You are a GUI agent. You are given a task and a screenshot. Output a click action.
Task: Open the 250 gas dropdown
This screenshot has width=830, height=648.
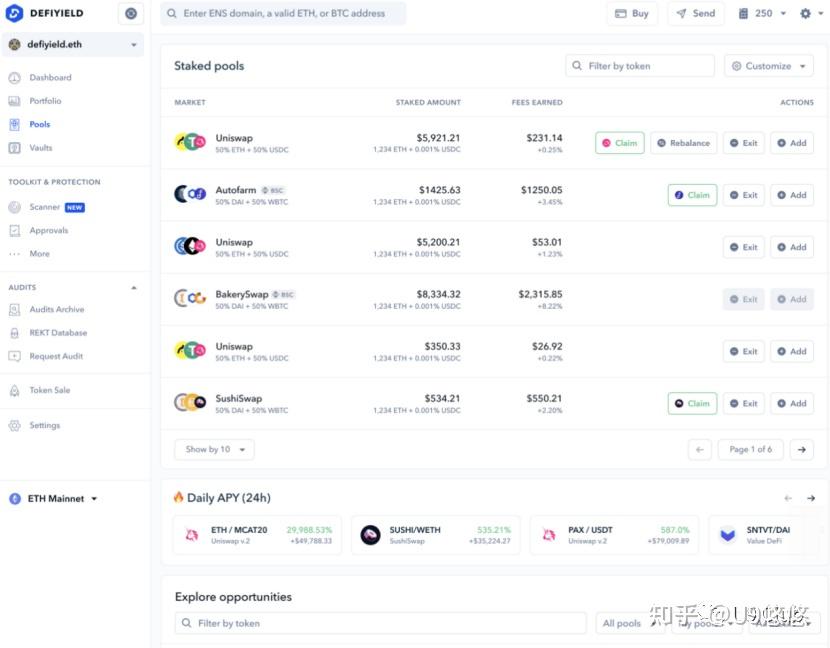pyautogui.click(x=762, y=13)
